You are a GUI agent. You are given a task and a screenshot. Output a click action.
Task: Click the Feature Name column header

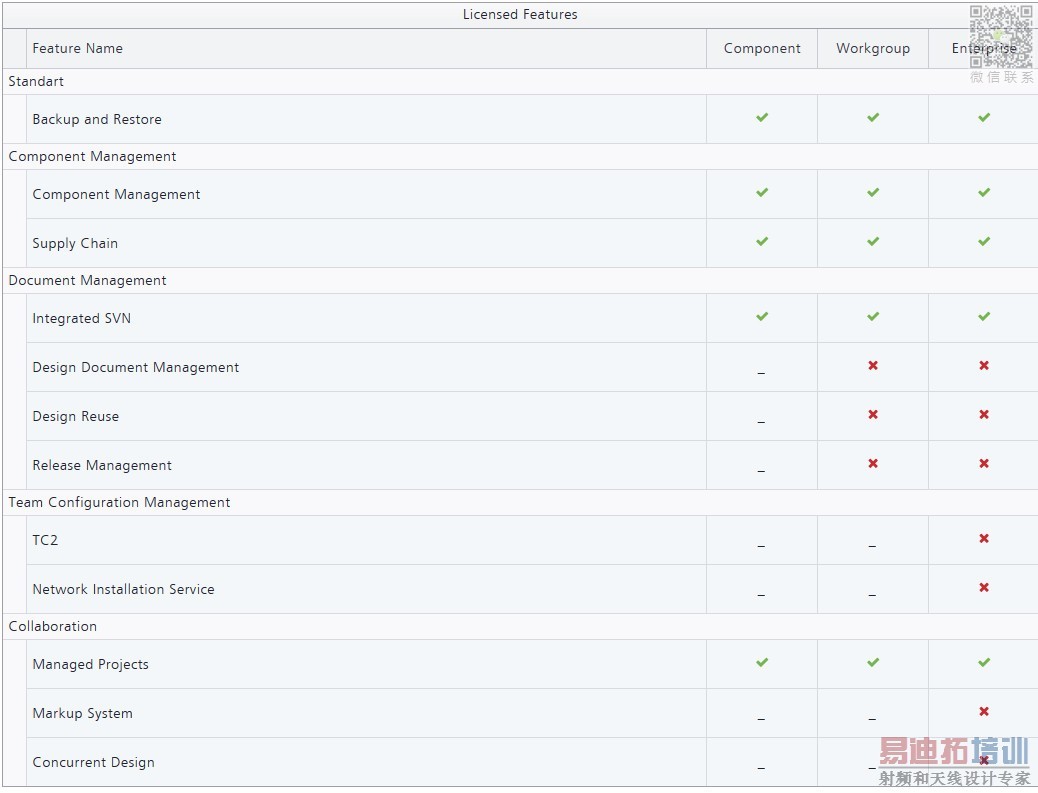[x=77, y=48]
